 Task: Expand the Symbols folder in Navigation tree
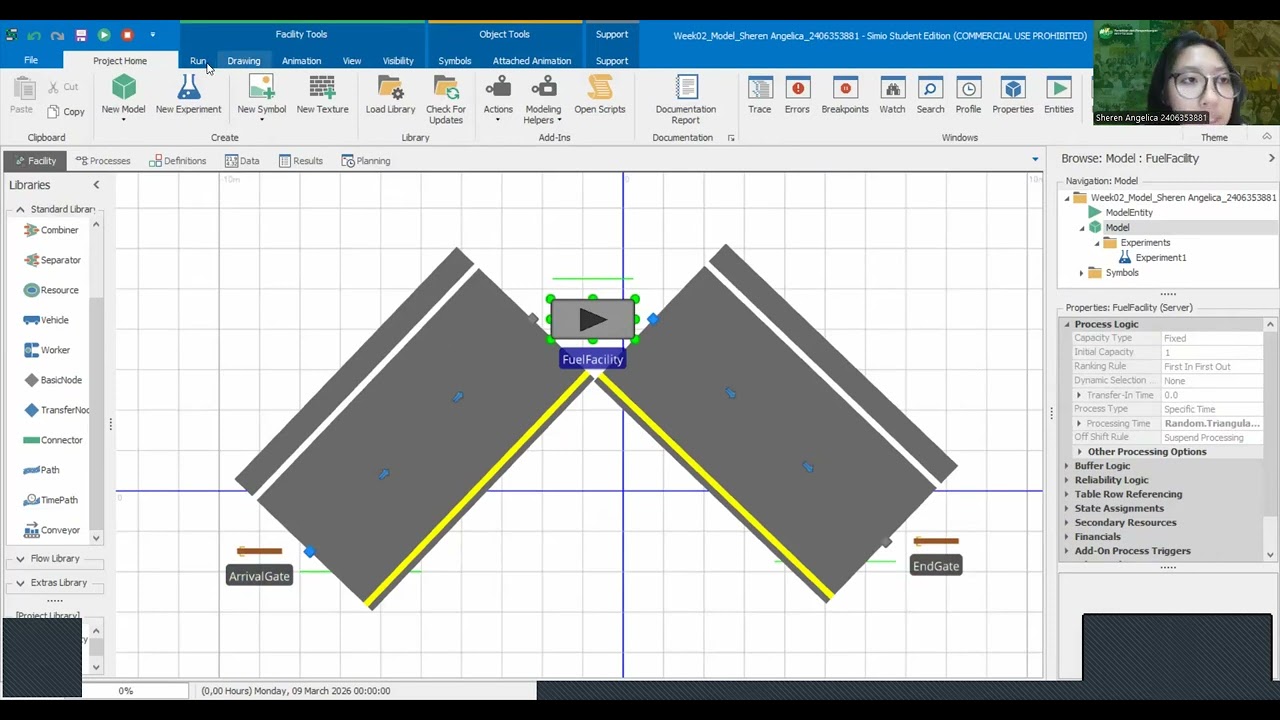1081,273
